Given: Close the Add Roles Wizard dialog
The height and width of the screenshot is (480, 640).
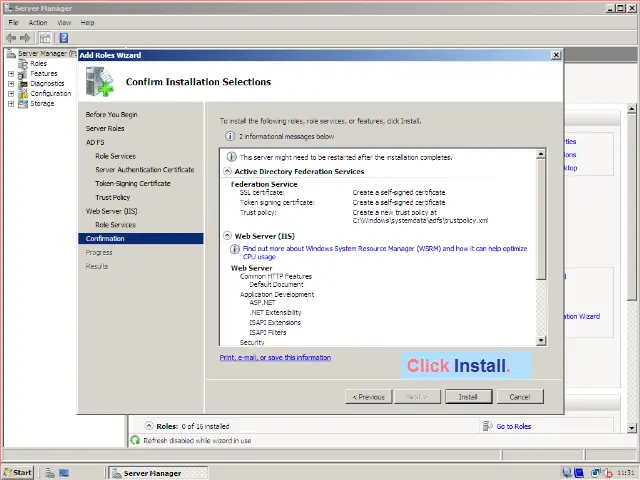Looking at the screenshot, I should 556,55.
